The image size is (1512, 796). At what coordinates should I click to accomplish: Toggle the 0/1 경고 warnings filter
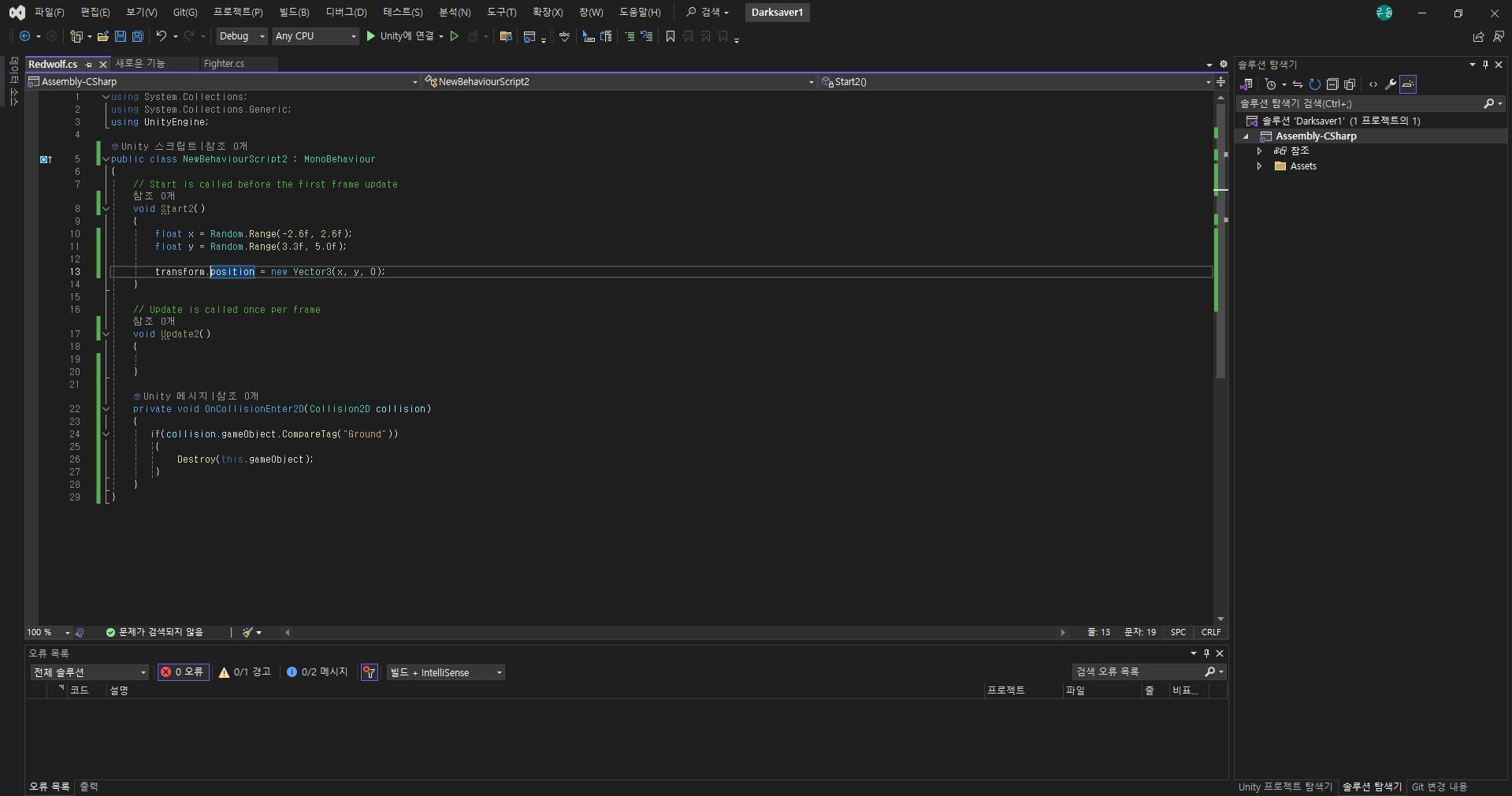coord(245,672)
